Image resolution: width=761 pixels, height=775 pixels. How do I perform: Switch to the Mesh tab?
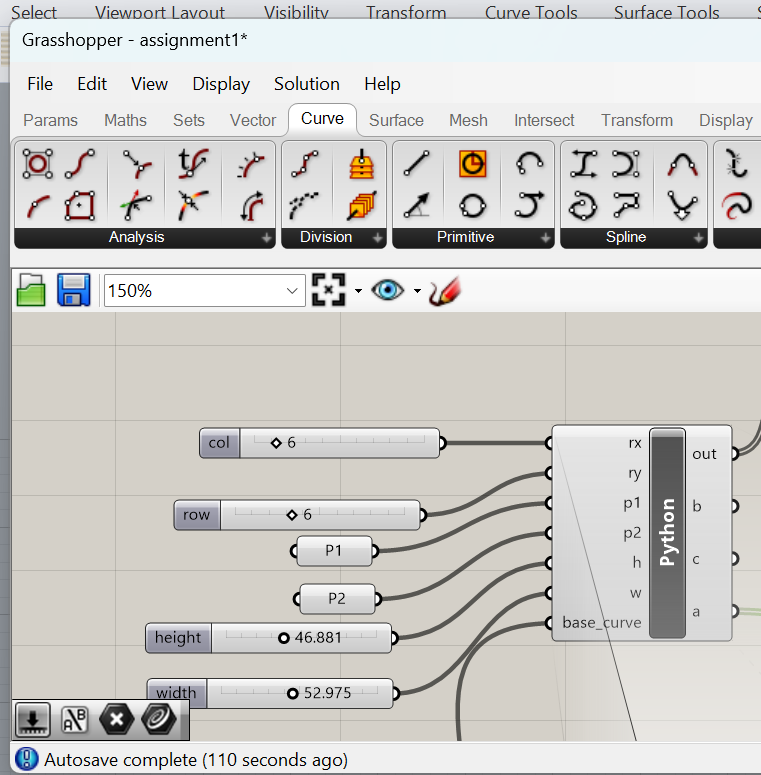pyautogui.click(x=468, y=120)
